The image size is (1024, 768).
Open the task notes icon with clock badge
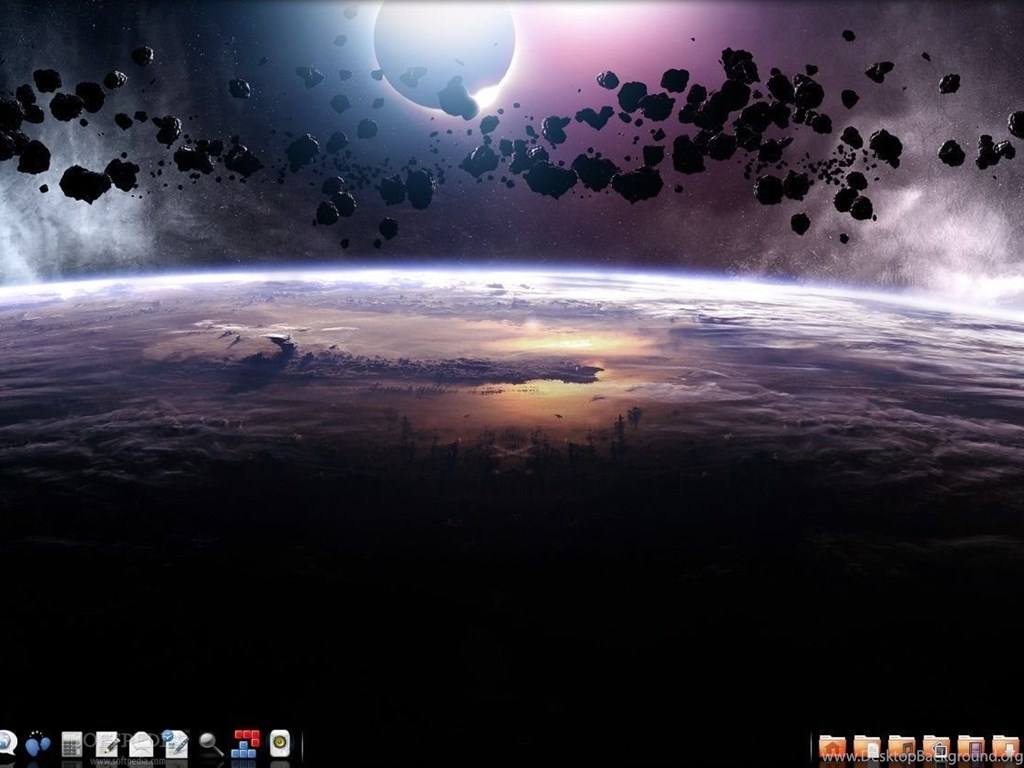(x=176, y=744)
